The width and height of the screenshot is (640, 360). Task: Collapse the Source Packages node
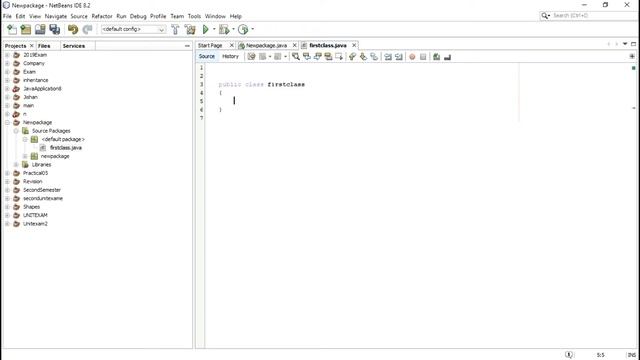click(16, 131)
